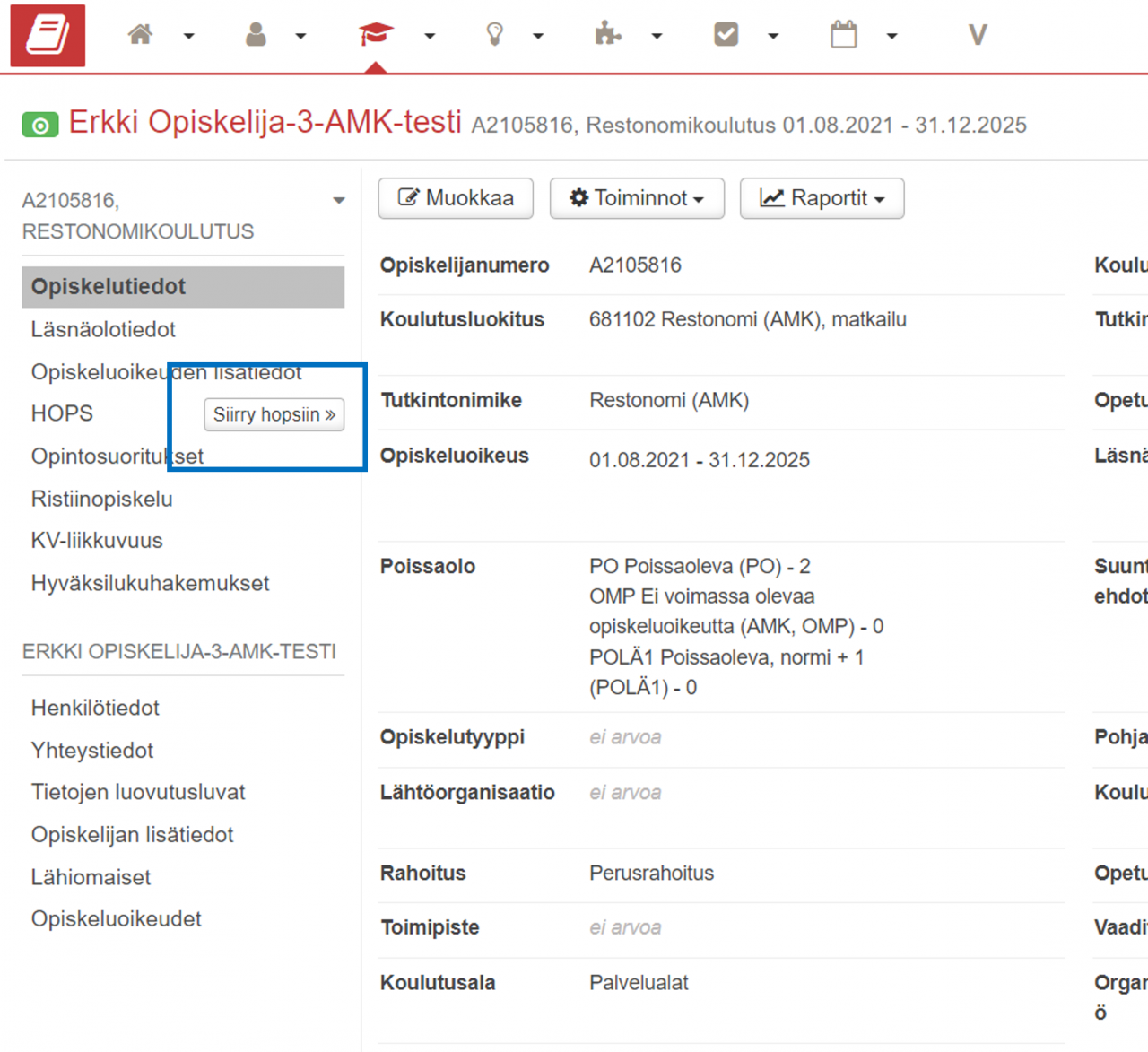Click the puzzle piece icon
Viewport: 1148px width, 1052px height.
point(608,35)
